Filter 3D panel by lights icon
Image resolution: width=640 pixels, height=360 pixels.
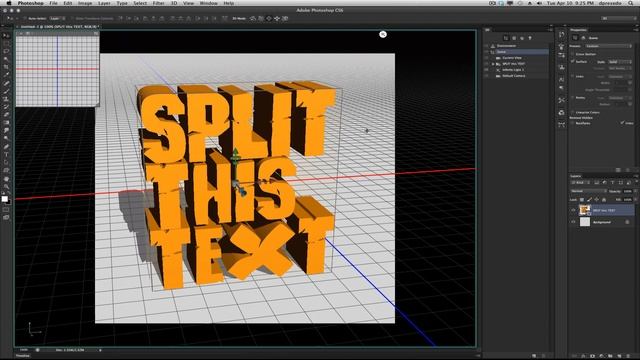point(530,38)
